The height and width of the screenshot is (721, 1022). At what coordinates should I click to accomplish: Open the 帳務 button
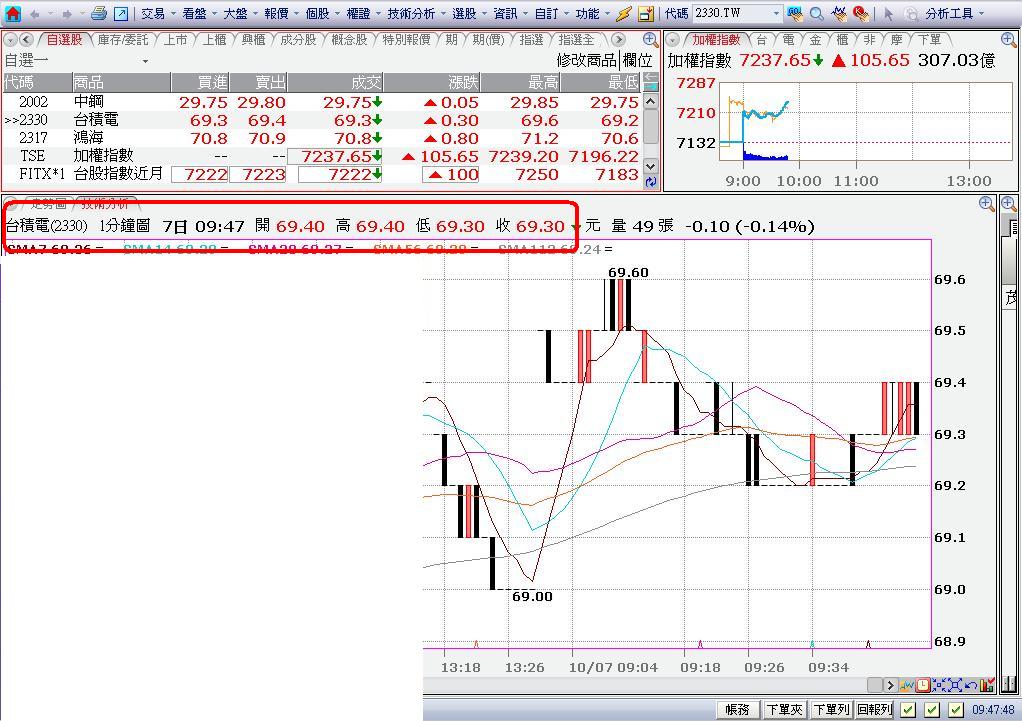(x=738, y=709)
